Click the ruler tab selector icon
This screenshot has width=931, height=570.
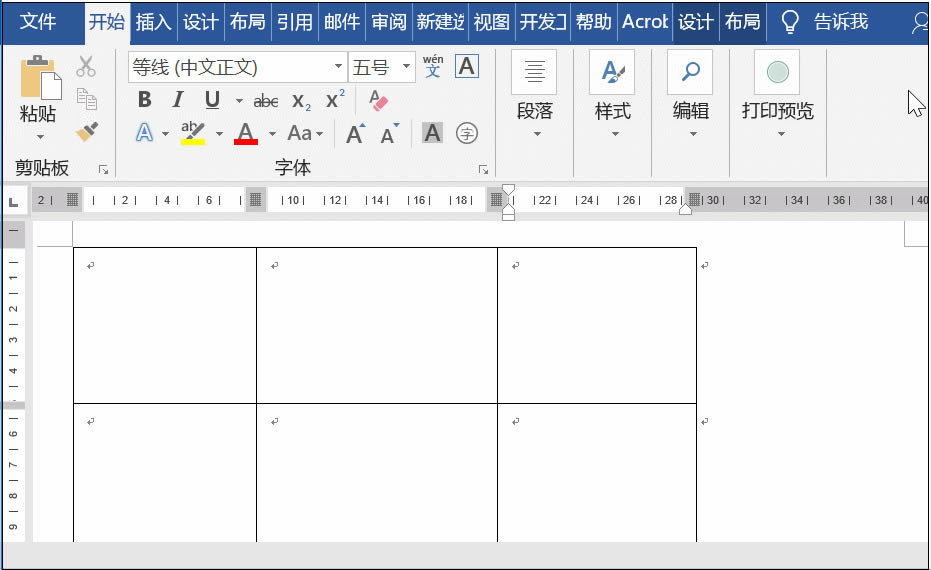click(x=14, y=202)
